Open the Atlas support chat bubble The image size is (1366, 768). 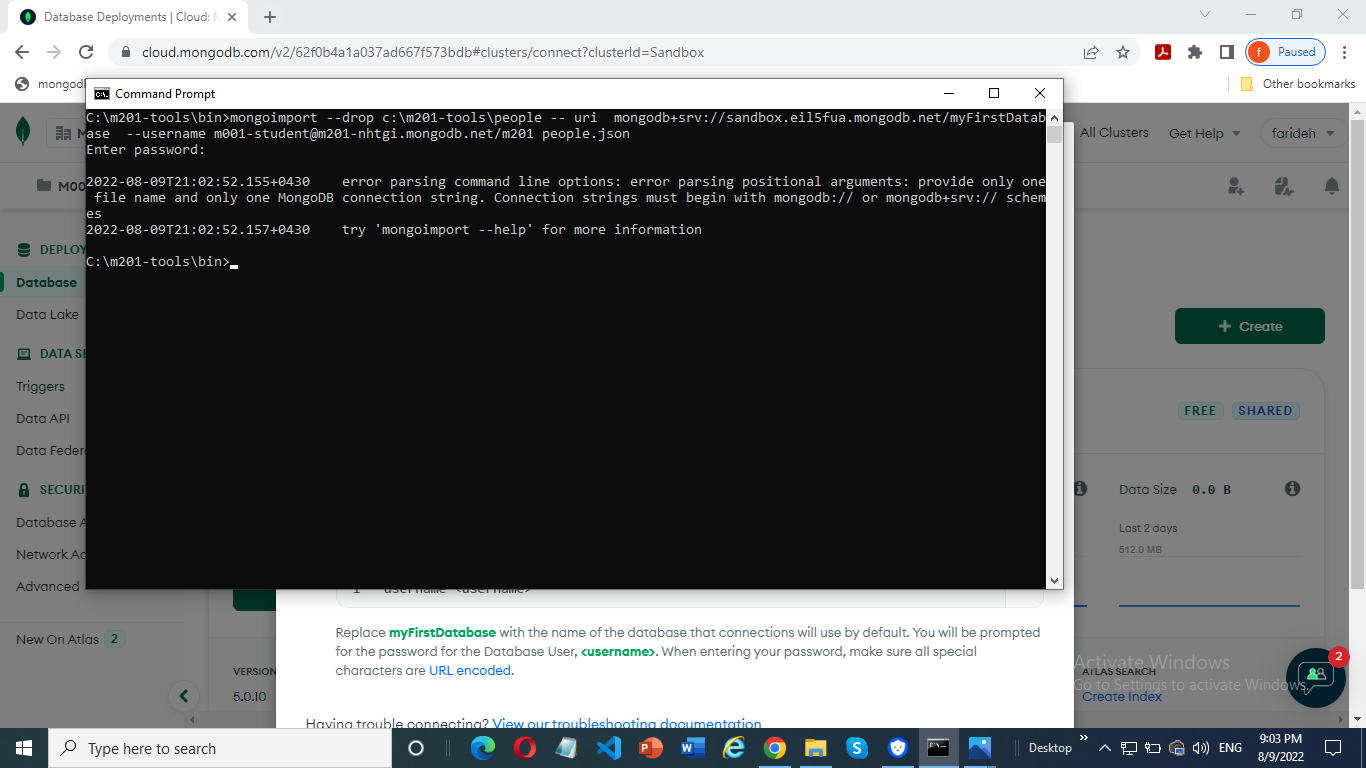[1316, 678]
